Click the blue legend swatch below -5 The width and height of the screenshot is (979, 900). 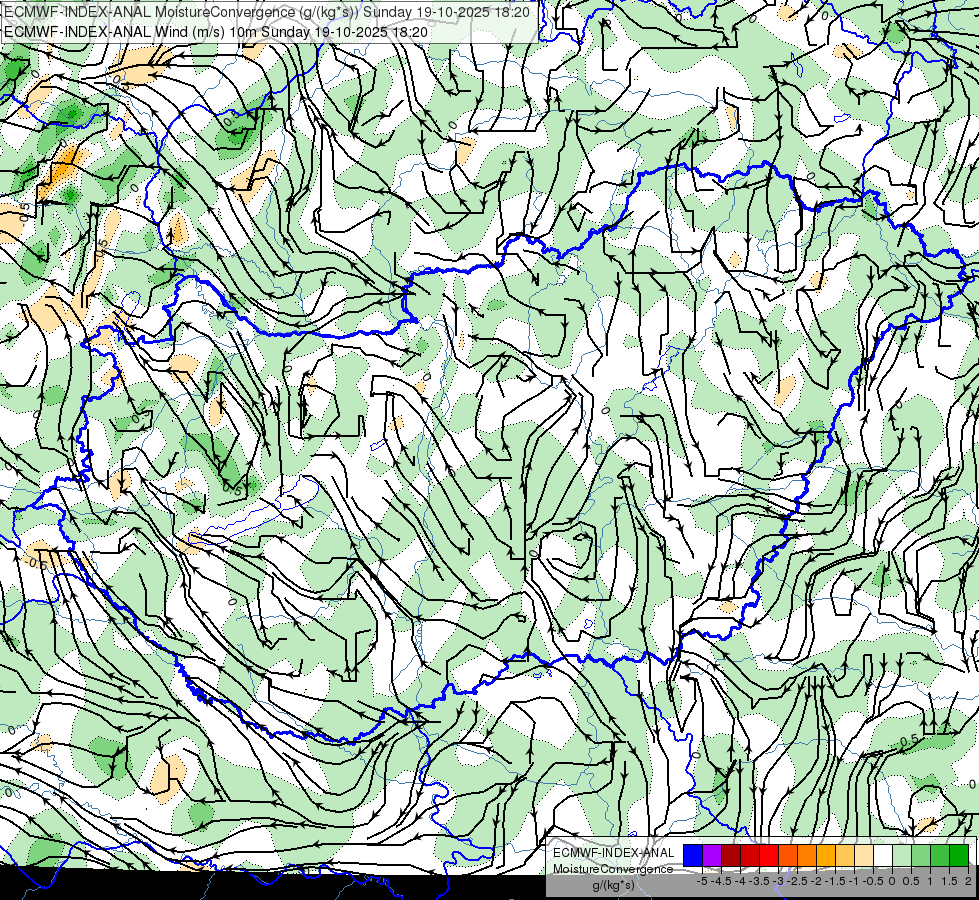pyautogui.click(x=693, y=855)
